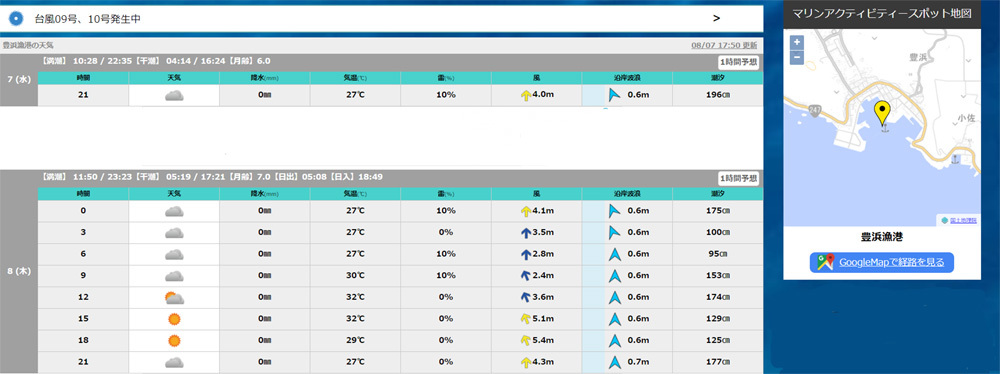Click the sunny icon at 18時
The height and width of the screenshot is (374, 1000).
[173, 341]
